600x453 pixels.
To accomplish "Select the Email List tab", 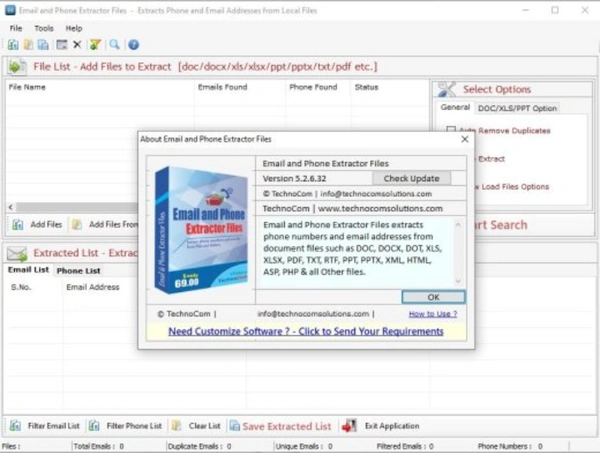I will click(29, 270).
